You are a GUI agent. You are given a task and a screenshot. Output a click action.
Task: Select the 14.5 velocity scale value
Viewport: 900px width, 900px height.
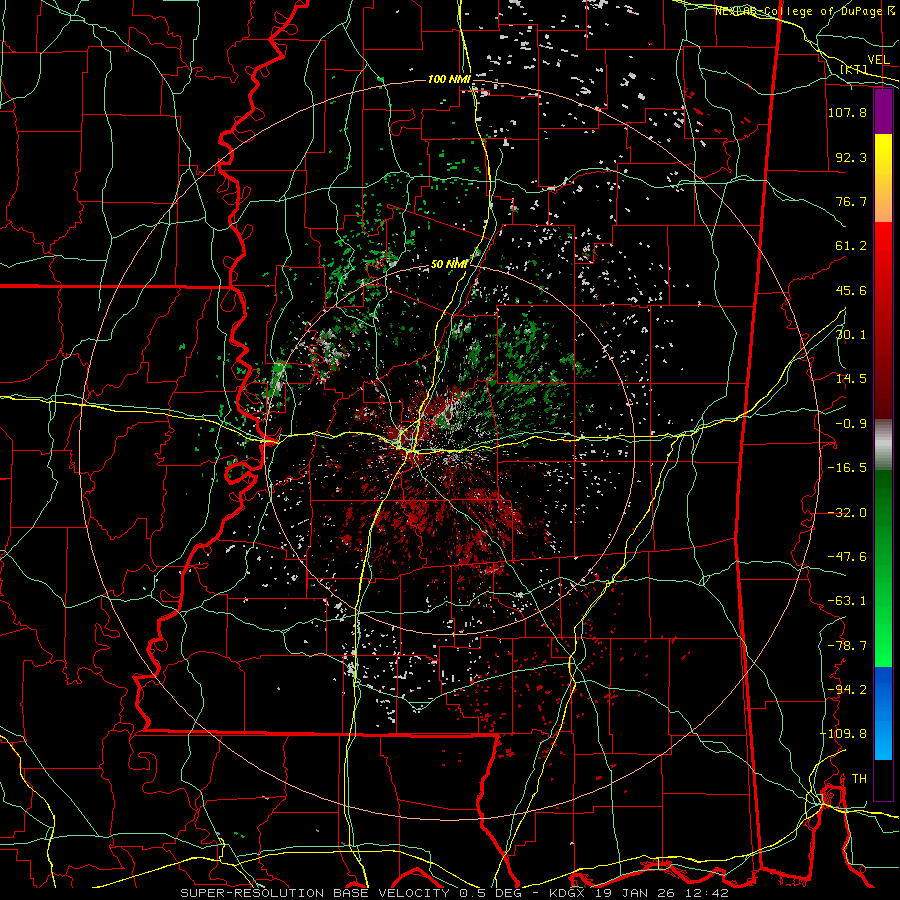click(851, 378)
